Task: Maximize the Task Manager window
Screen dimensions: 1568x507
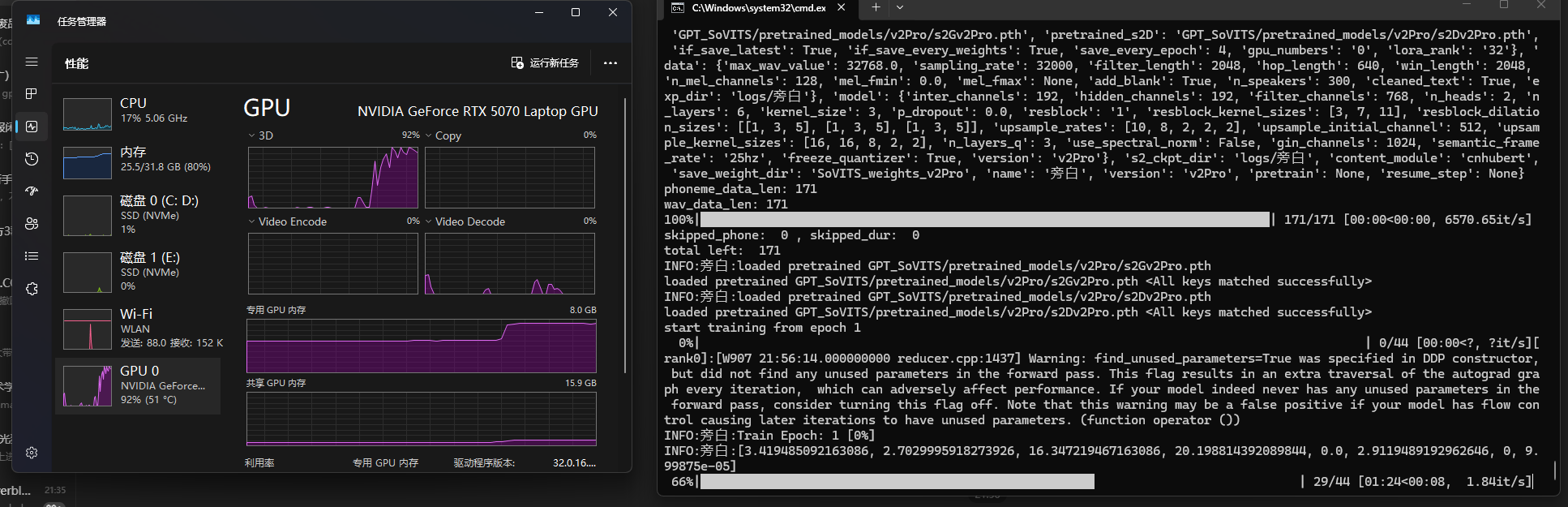Action: coord(576,12)
